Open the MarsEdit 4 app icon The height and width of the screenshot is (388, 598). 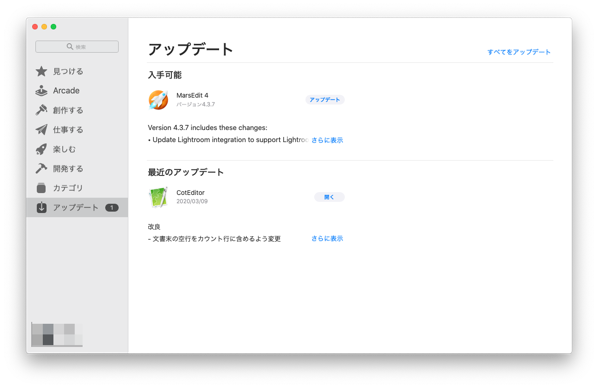[158, 100]
